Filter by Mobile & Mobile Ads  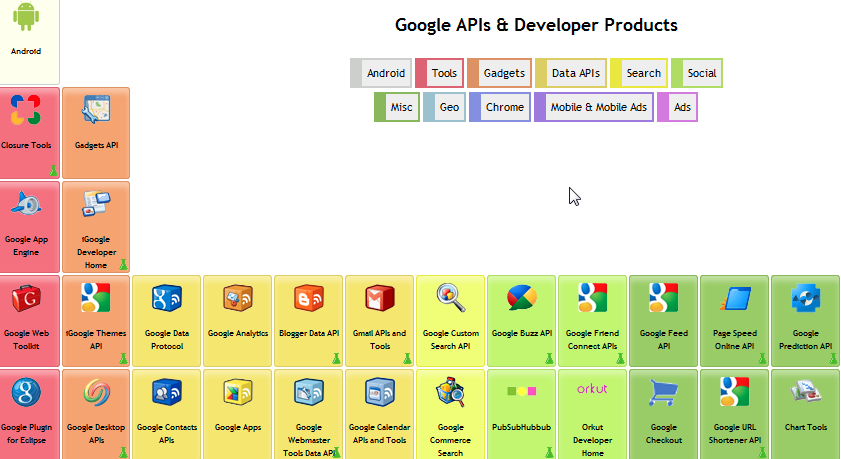(x=594, y=107)
